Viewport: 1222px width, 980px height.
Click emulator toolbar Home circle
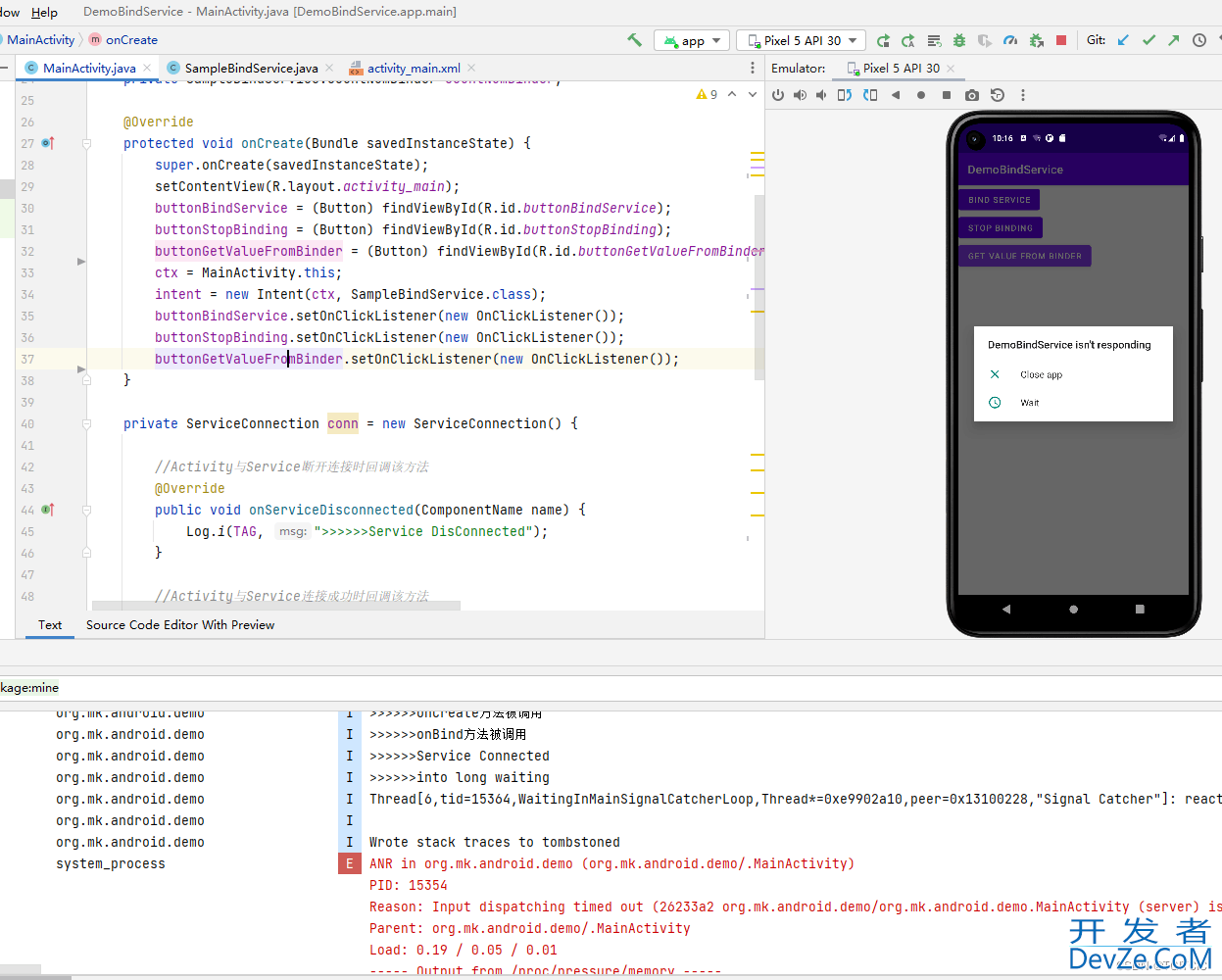(921, 95)
